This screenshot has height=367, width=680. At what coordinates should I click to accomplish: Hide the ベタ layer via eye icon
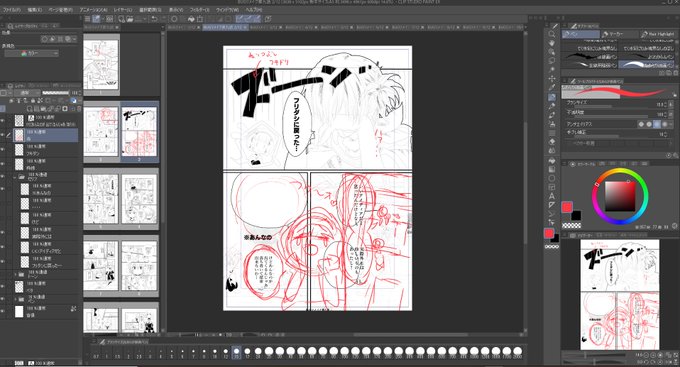pos(3,286)
